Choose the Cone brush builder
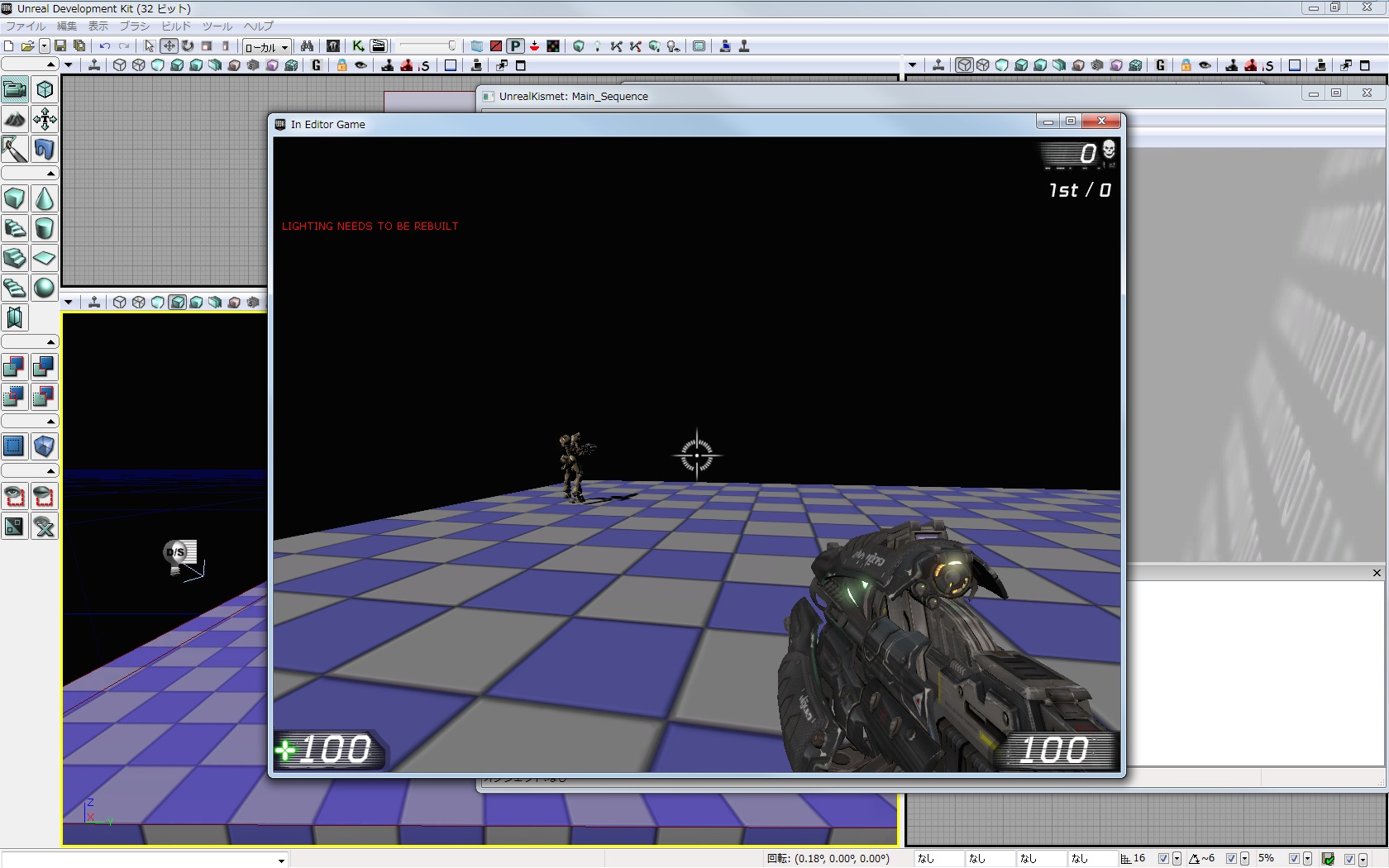The height and width of the screenshot is (868, 1389). point(45,199)
